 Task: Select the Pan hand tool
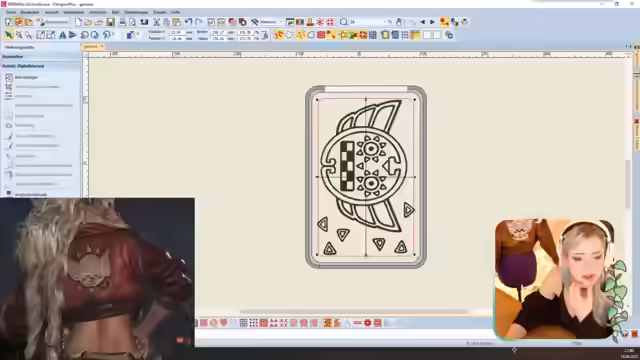point(399,22)
